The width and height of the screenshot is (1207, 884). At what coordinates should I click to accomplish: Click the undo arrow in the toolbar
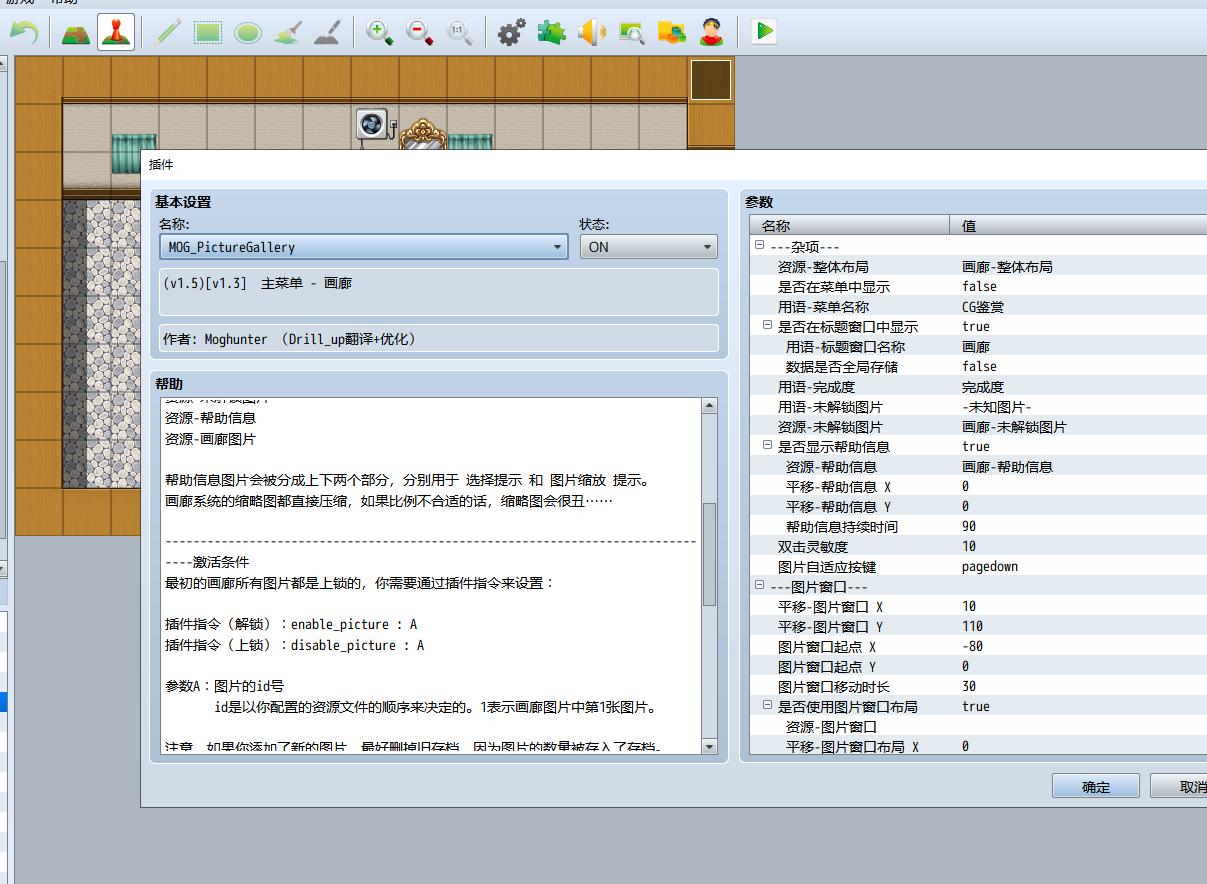pos(24,32)
